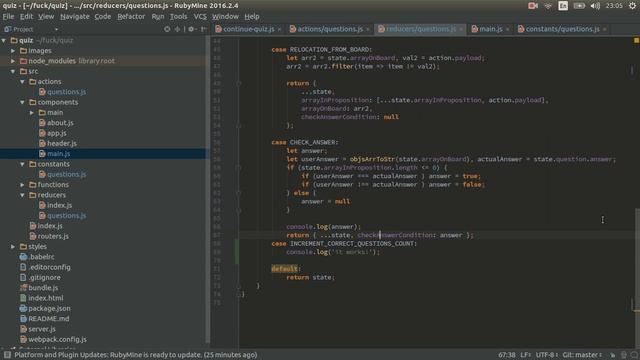This screenshot has height=360, width=640.
Task: Expand the functions folder
Action: click(x=22, y=185)
